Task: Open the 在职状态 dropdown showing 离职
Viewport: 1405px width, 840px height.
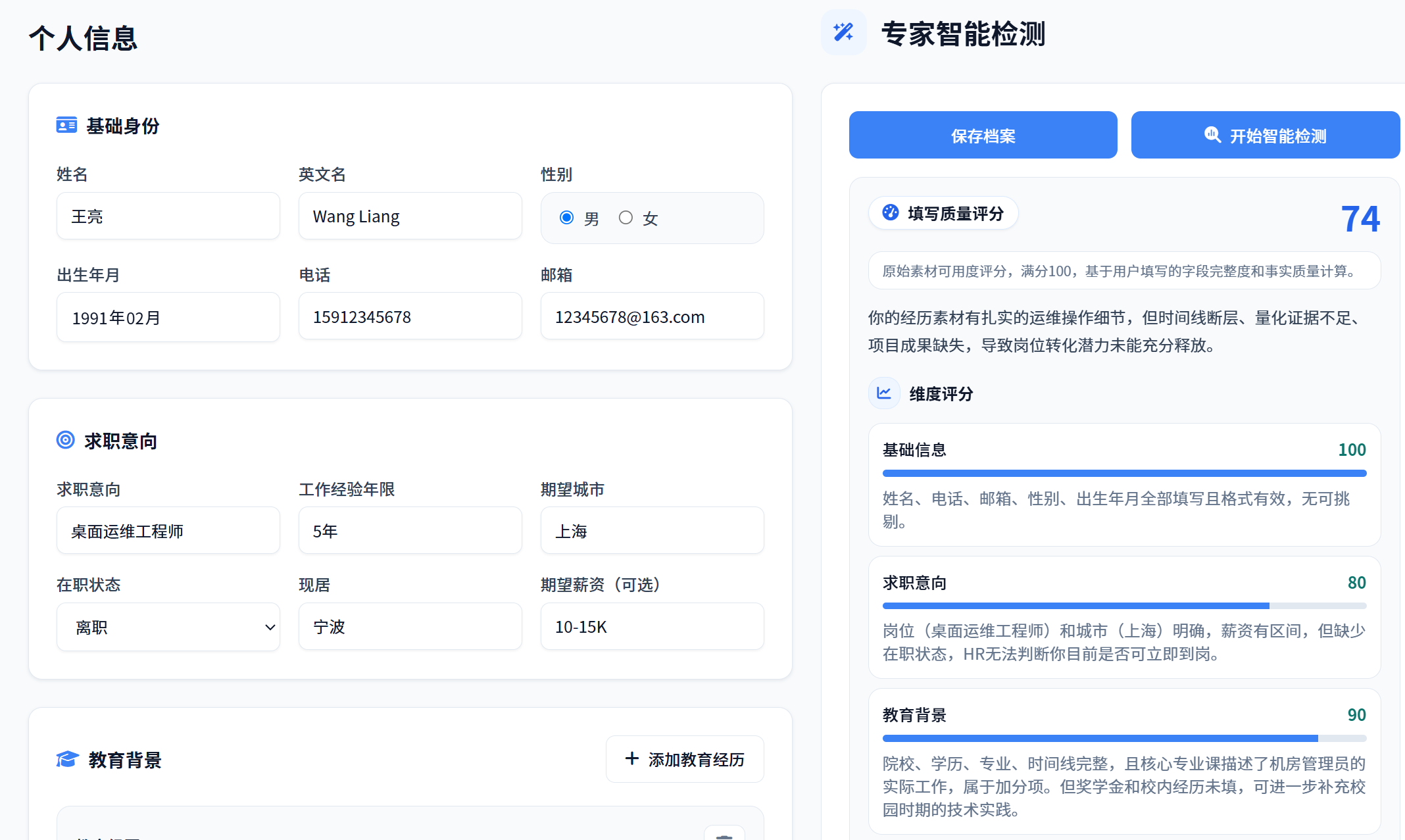Action: (168, 627)
